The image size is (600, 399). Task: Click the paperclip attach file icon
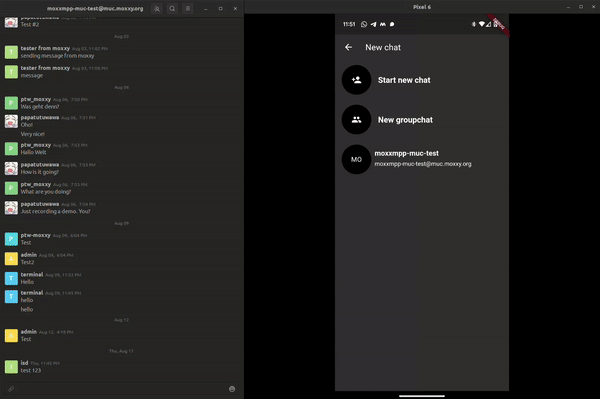[x=11, y=389]
